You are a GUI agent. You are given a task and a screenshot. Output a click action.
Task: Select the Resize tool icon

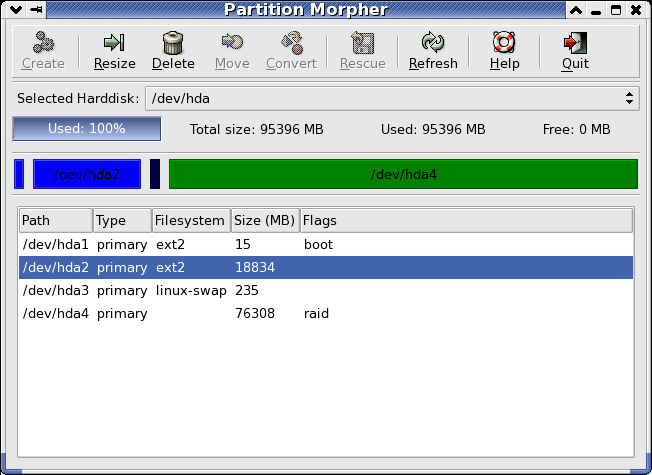[114, 42]
